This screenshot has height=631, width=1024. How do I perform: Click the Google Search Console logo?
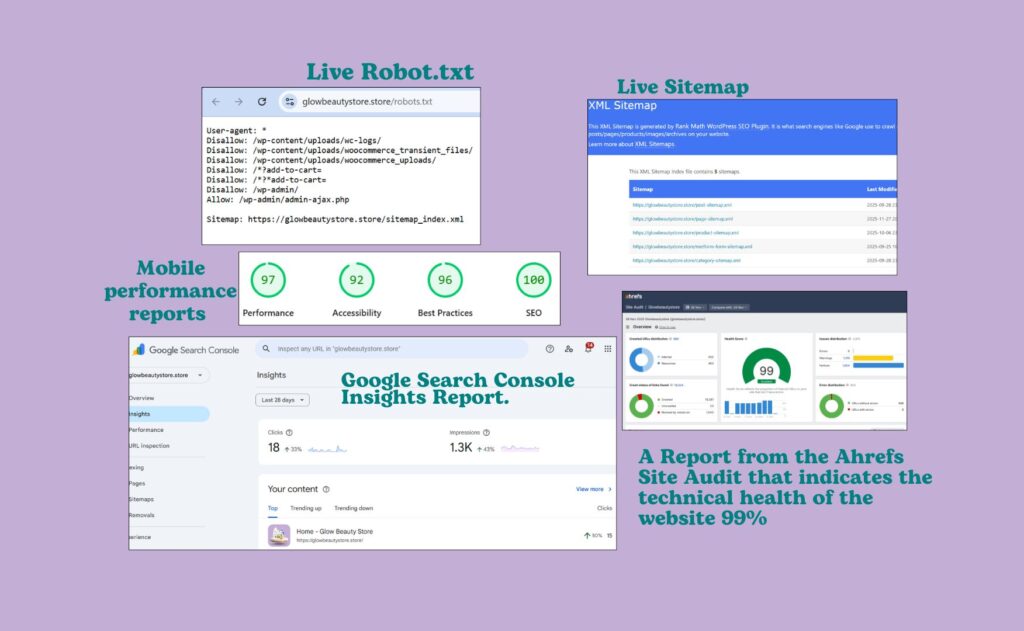click(x=186, y=350)
